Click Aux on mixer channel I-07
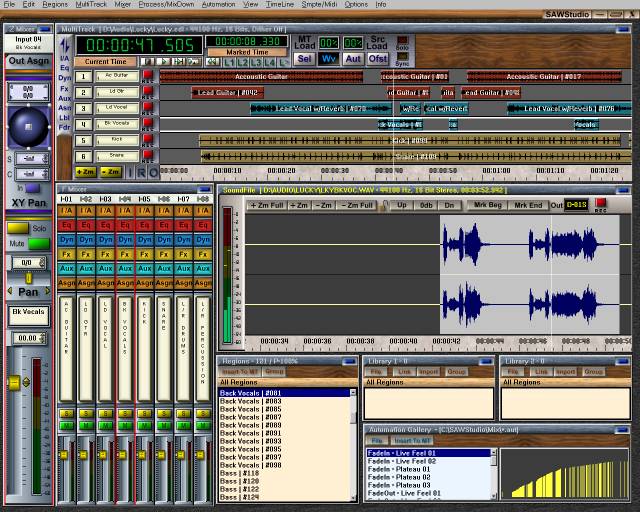Image resolution: width=640 pixels, height=512 pixels. (185, 268)
